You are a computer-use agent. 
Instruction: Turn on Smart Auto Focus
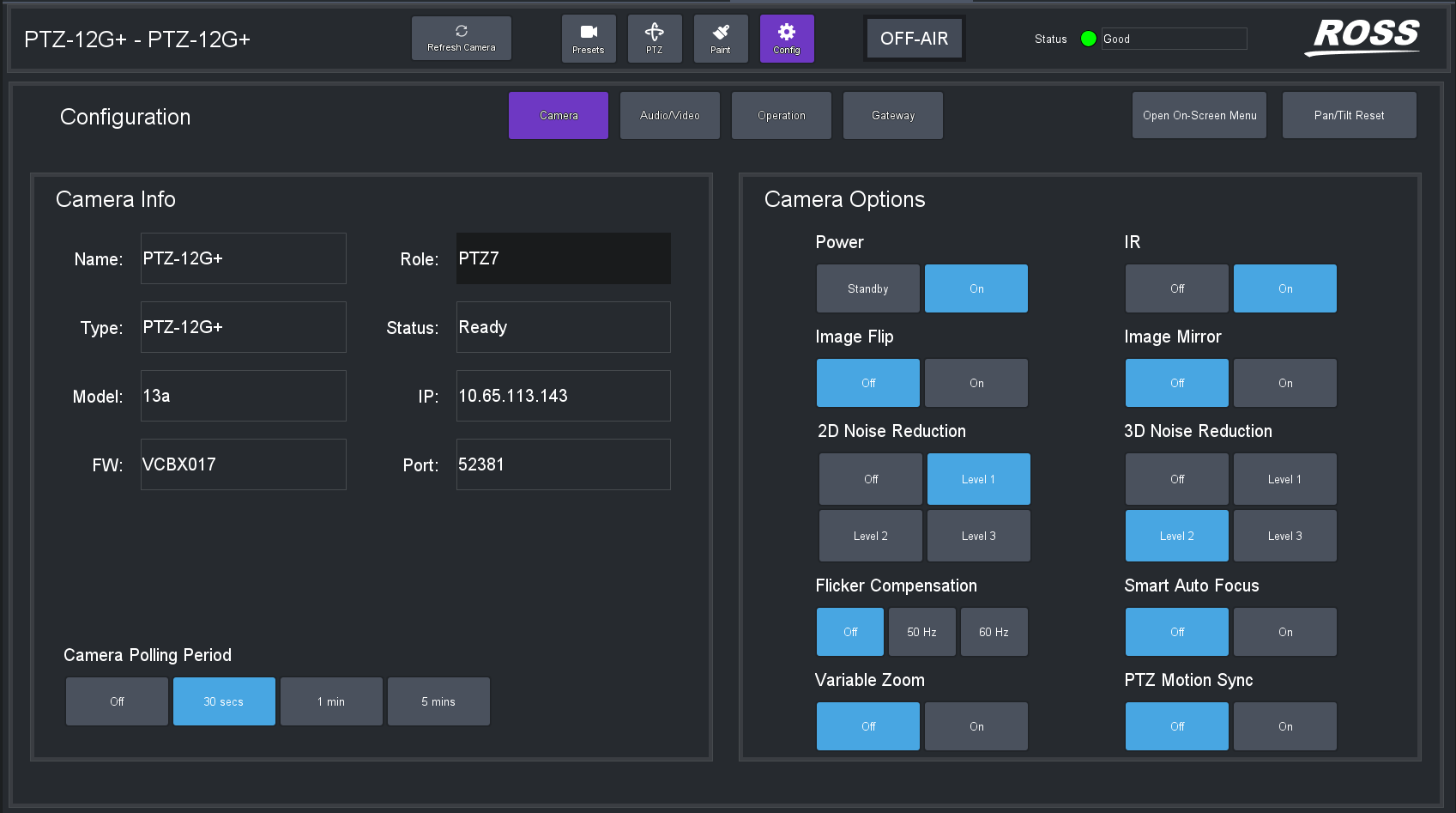1284,632
